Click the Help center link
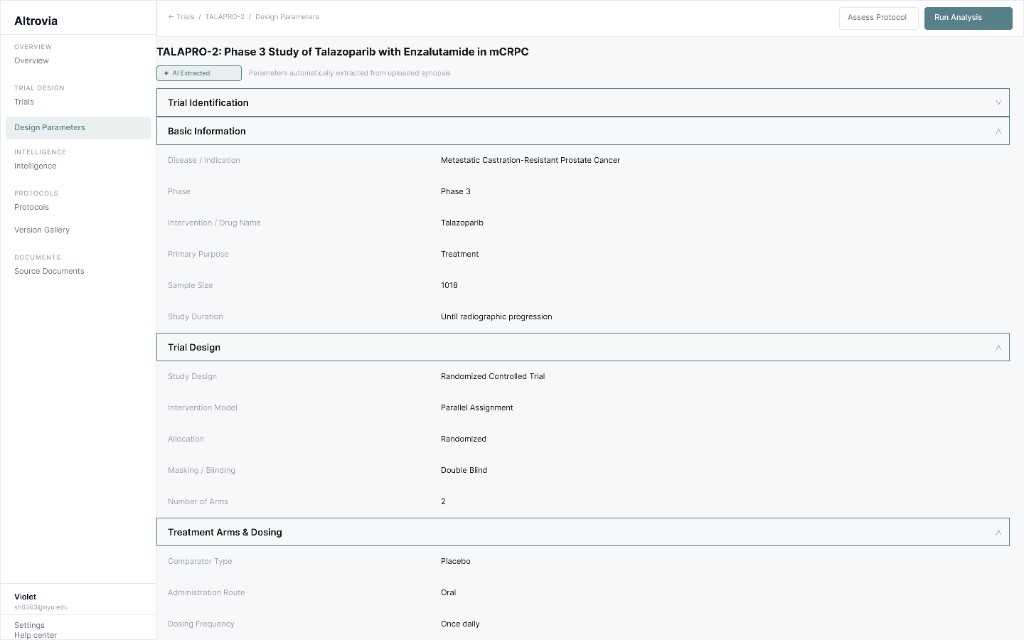Screen dimensions: 1024x640 pyautogui.click(x=33, y=635)
